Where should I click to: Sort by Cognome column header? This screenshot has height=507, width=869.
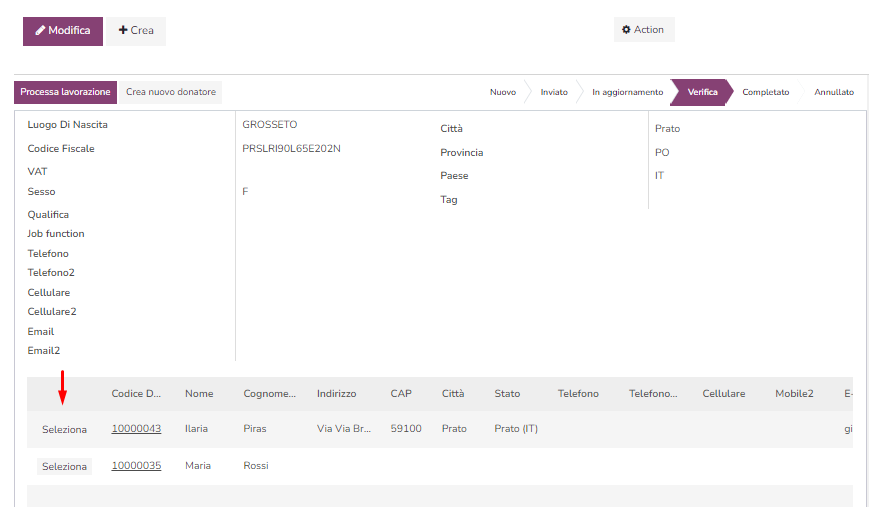click(x=269, y=394)
